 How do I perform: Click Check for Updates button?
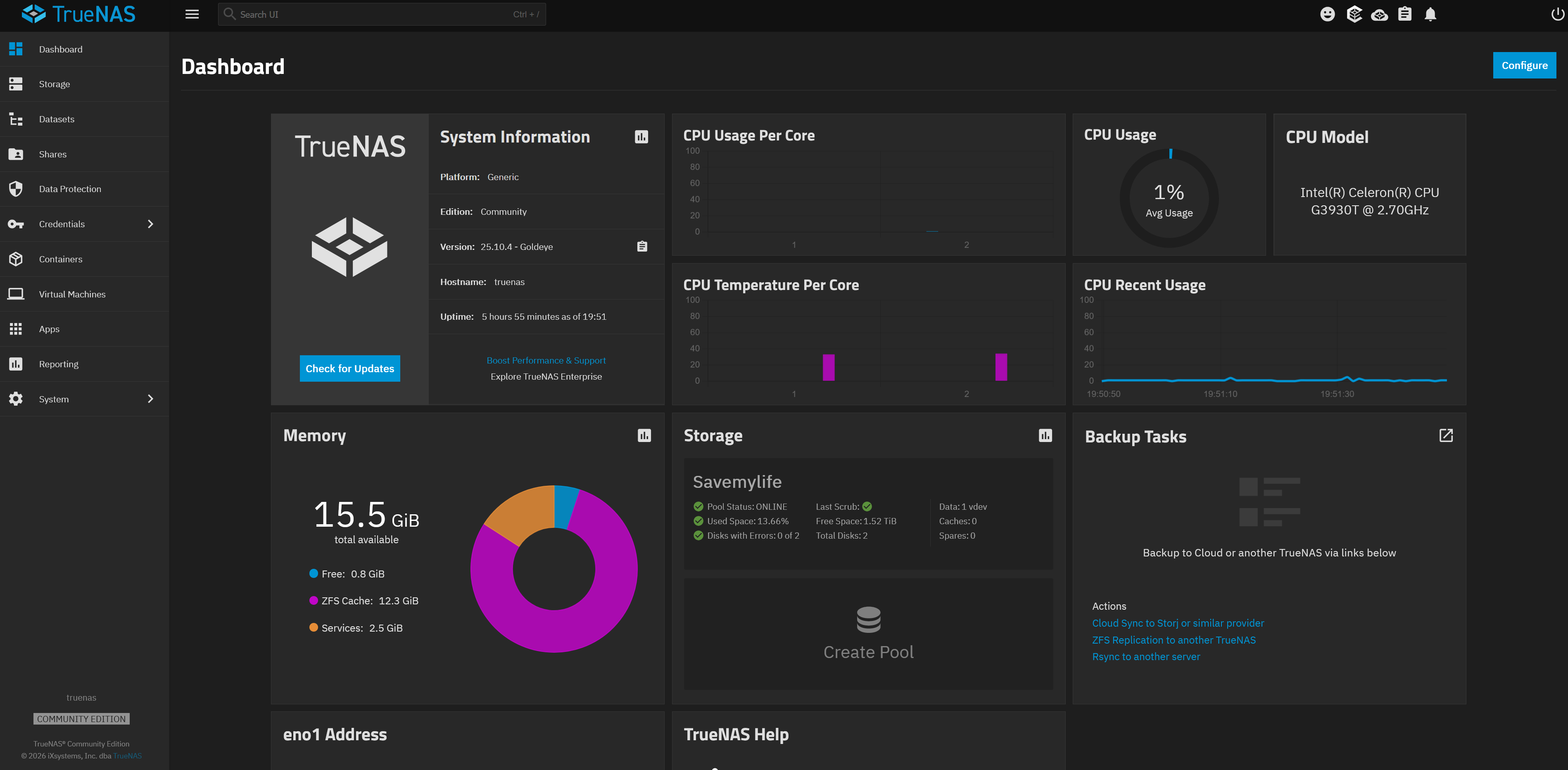(349, 368)
